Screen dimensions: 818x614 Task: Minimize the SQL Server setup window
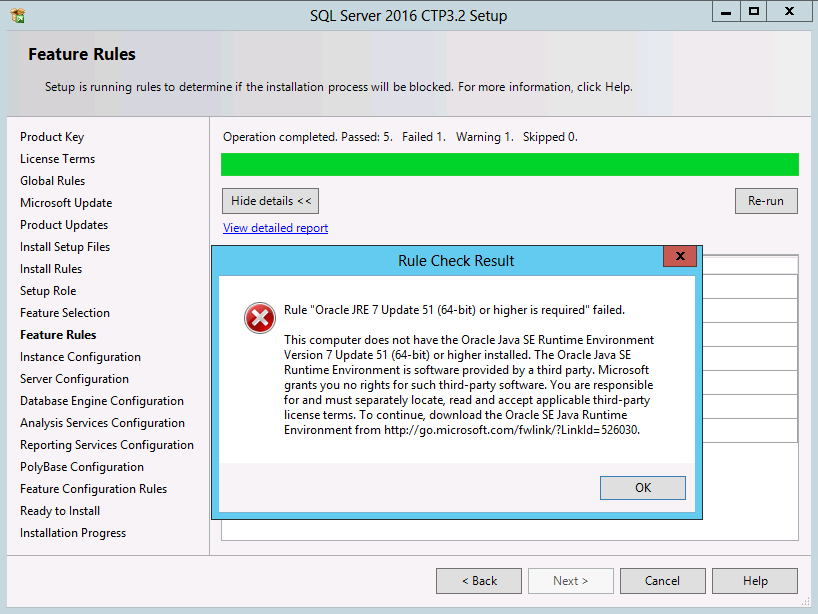click(x=726, y=11)
